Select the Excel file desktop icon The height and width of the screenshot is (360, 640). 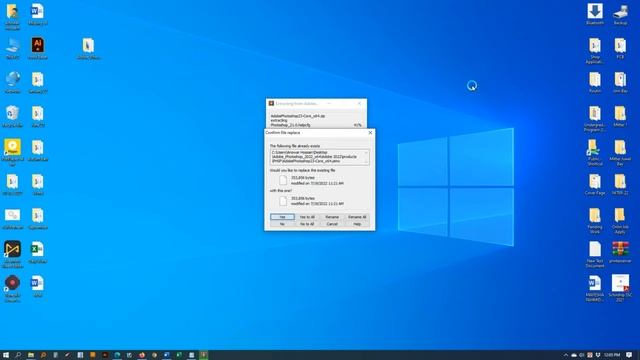[38, 252]
